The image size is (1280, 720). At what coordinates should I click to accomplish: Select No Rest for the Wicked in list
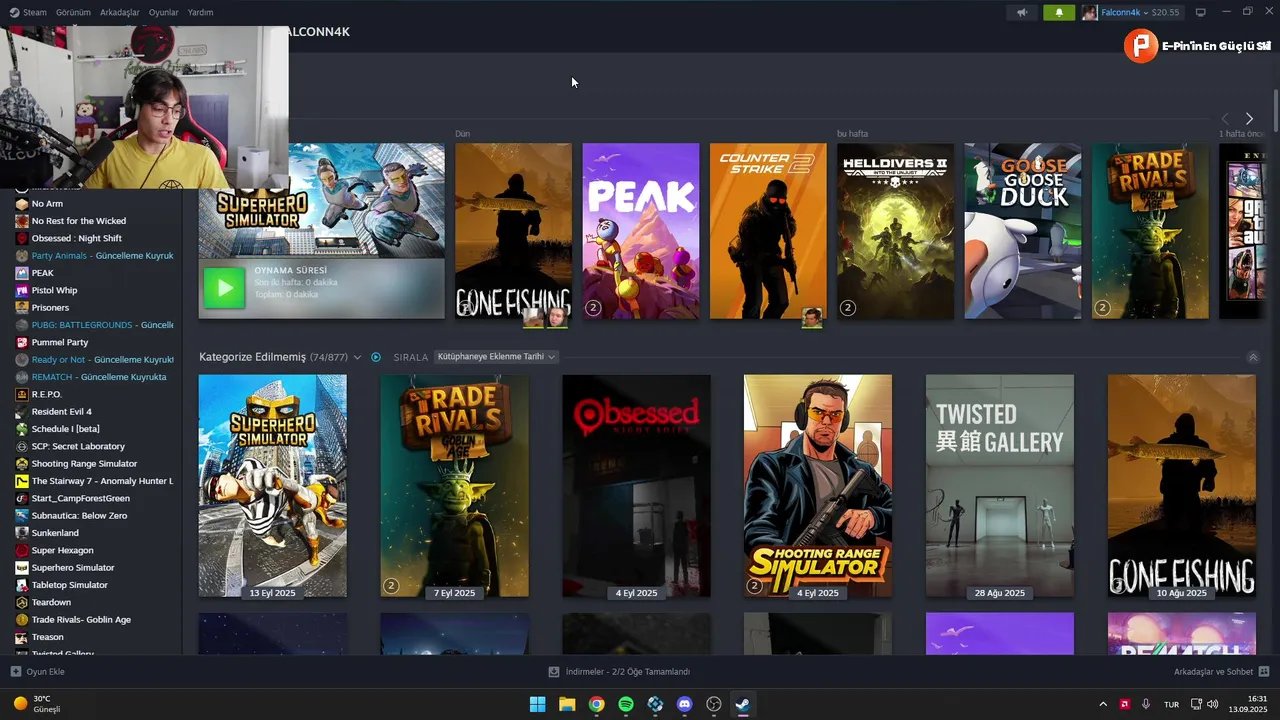78,221
